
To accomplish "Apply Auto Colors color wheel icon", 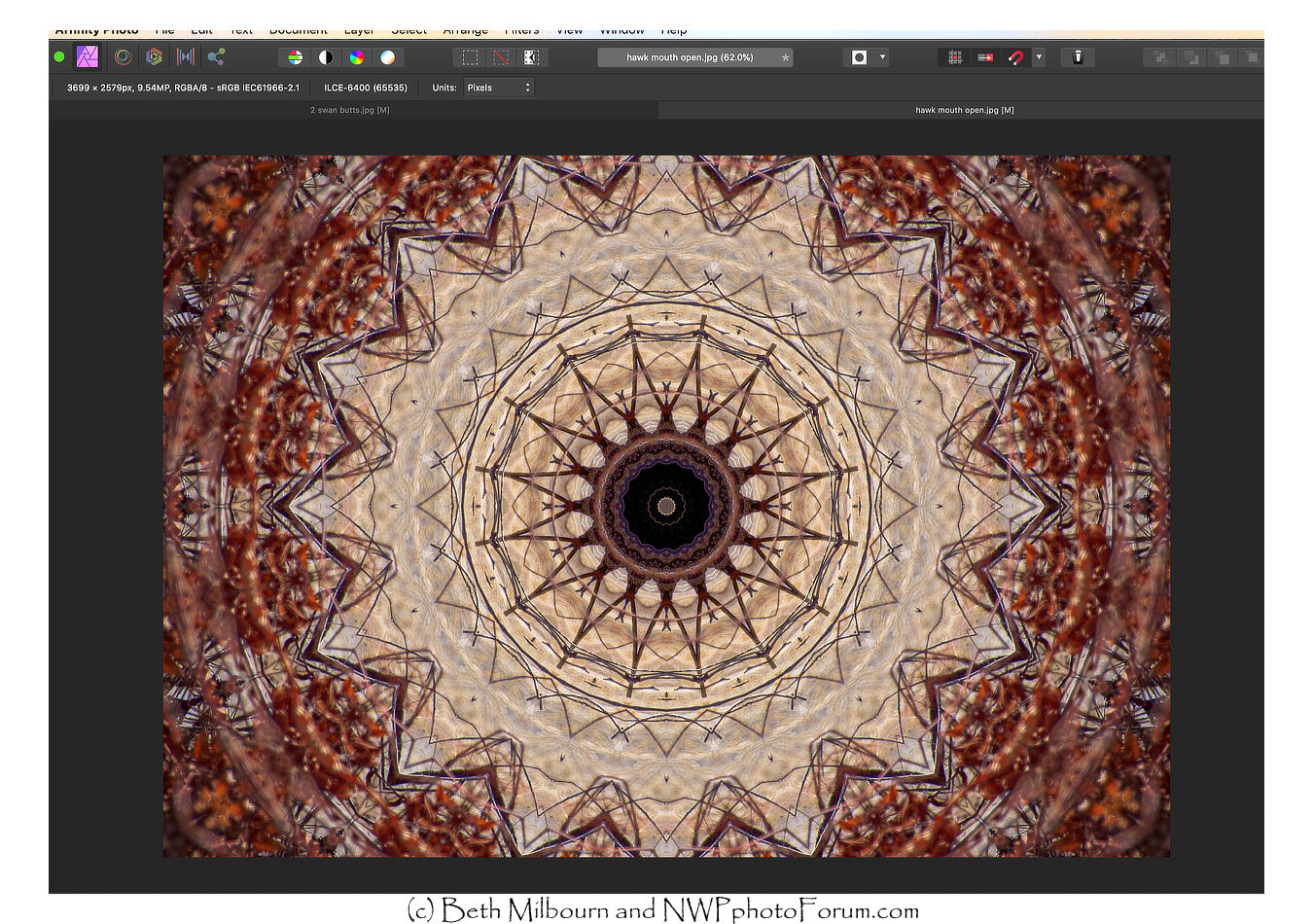I will (357, 57).
